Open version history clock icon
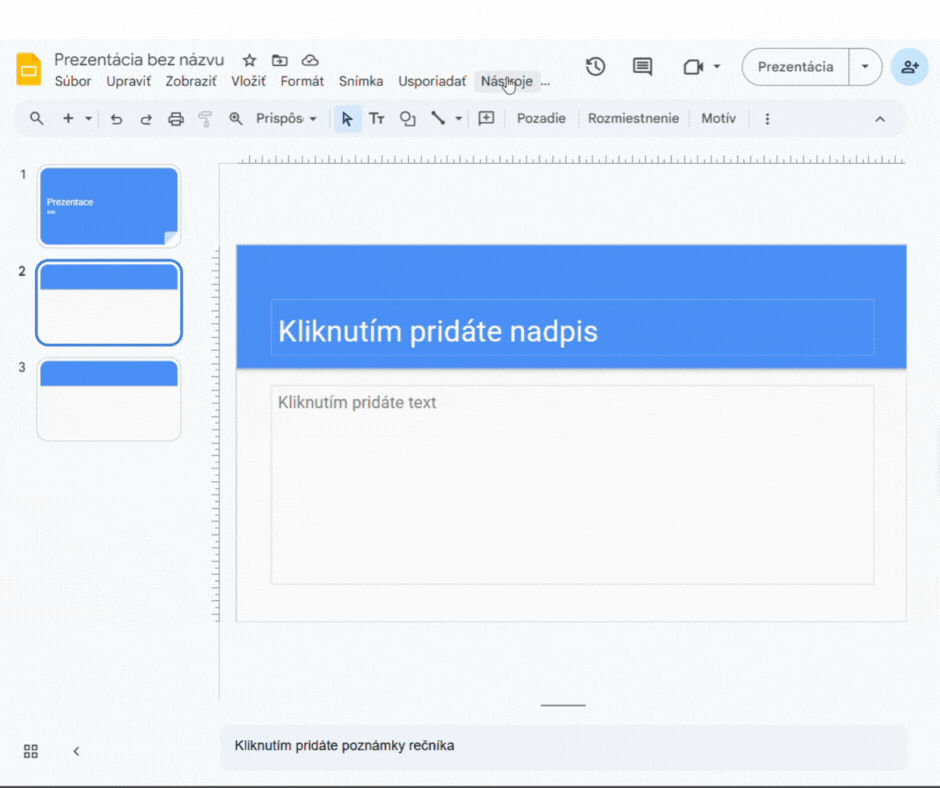The width and height of the screenshot is (940, 788). pos(595,67)
